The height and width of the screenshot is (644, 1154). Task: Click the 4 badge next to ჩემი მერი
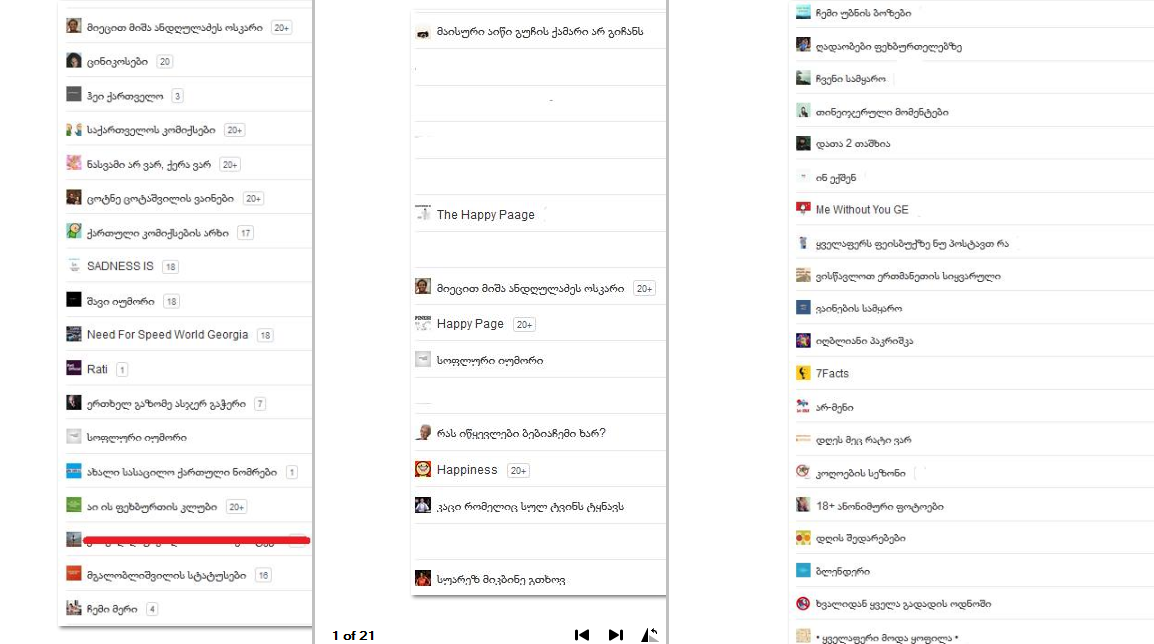coord(152,609)
